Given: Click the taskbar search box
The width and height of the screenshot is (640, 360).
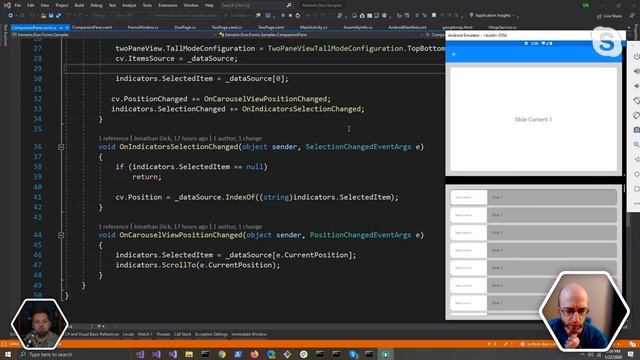Looking at the screenshot, I should tap(73, 354).
